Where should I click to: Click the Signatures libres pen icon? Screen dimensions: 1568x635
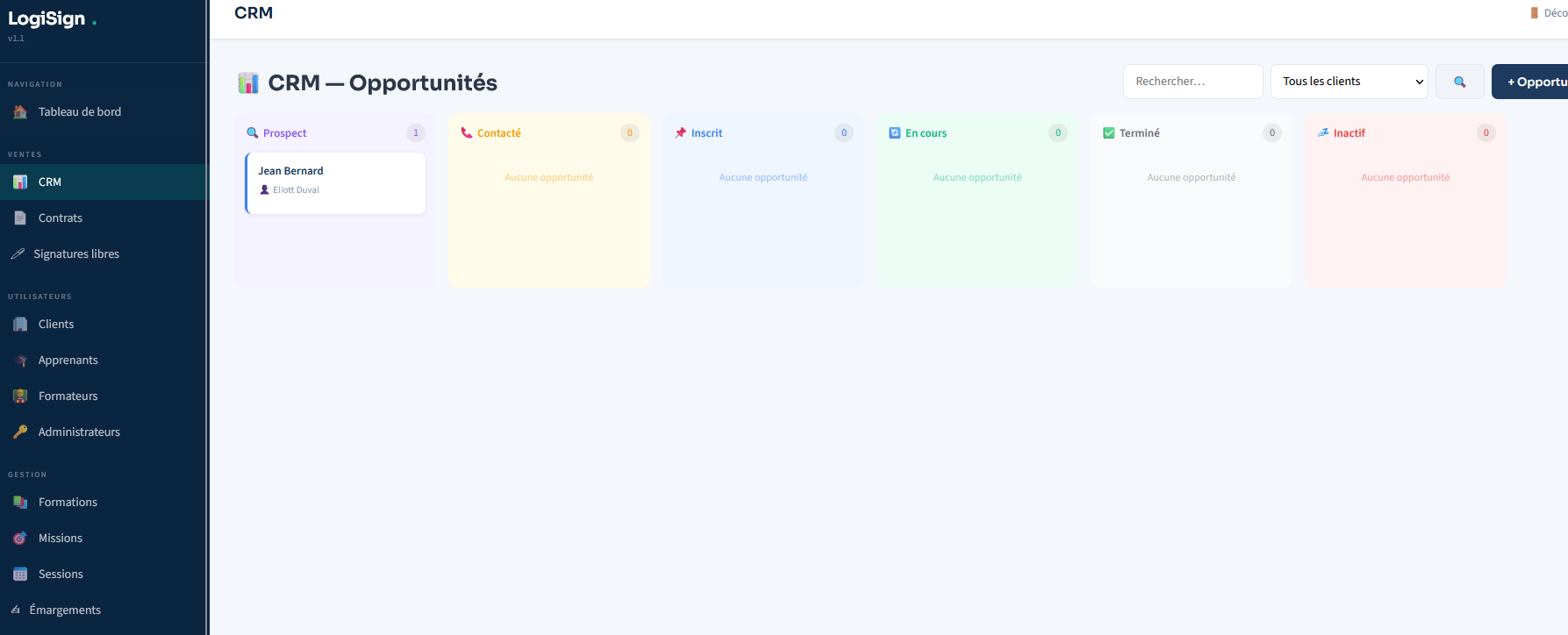[x=18, y=254]
